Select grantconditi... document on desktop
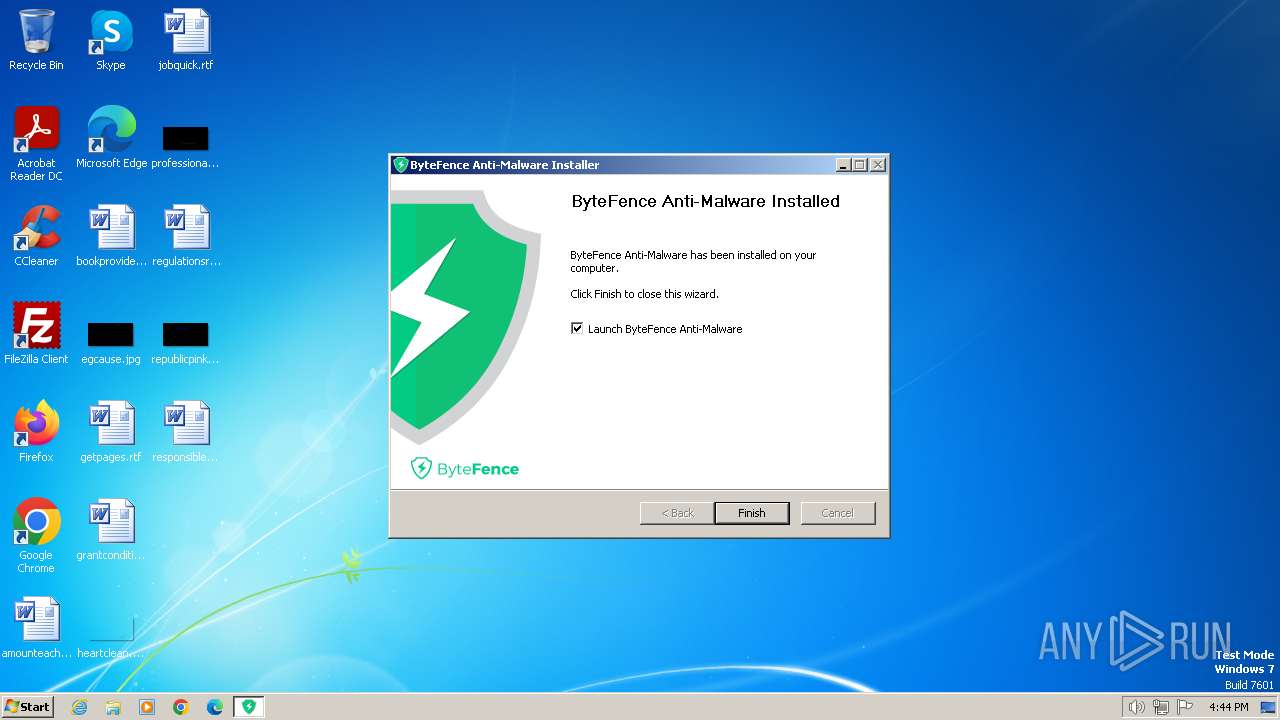This screenshot has height=720, width=1280. [x=111, y=530]
